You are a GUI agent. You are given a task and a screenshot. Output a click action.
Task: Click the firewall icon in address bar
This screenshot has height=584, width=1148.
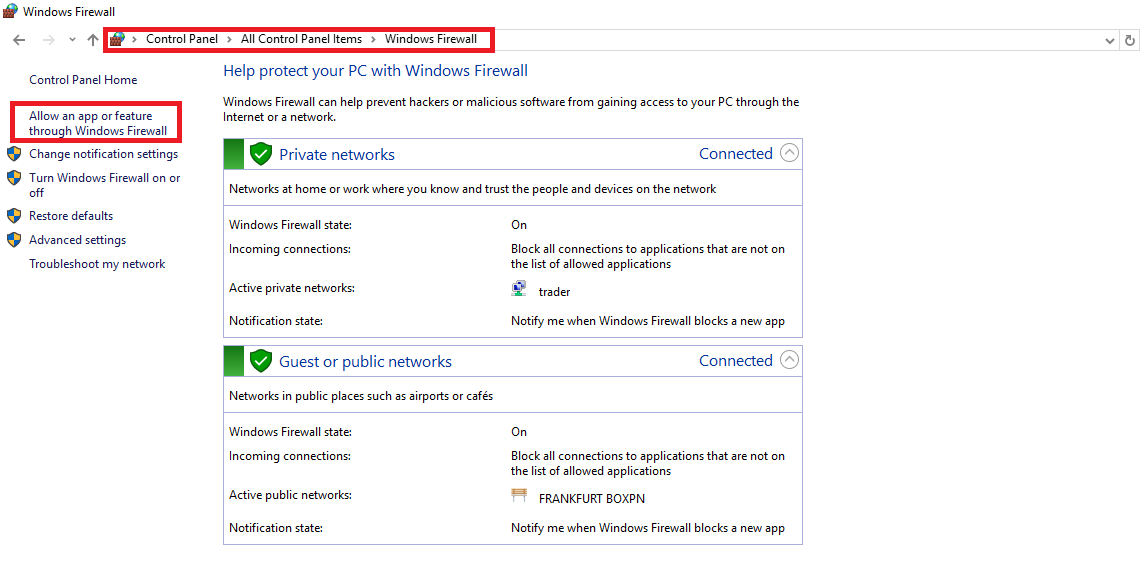tap(117, 40)
